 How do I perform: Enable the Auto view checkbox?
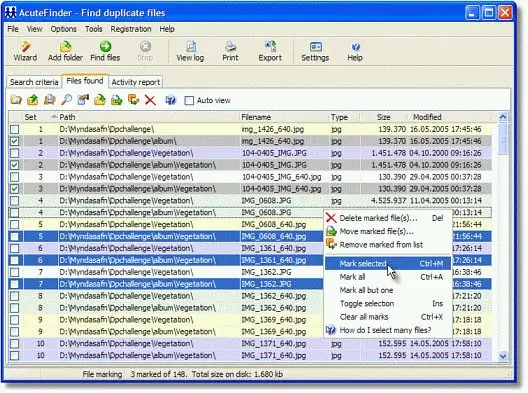coord(189,101)
